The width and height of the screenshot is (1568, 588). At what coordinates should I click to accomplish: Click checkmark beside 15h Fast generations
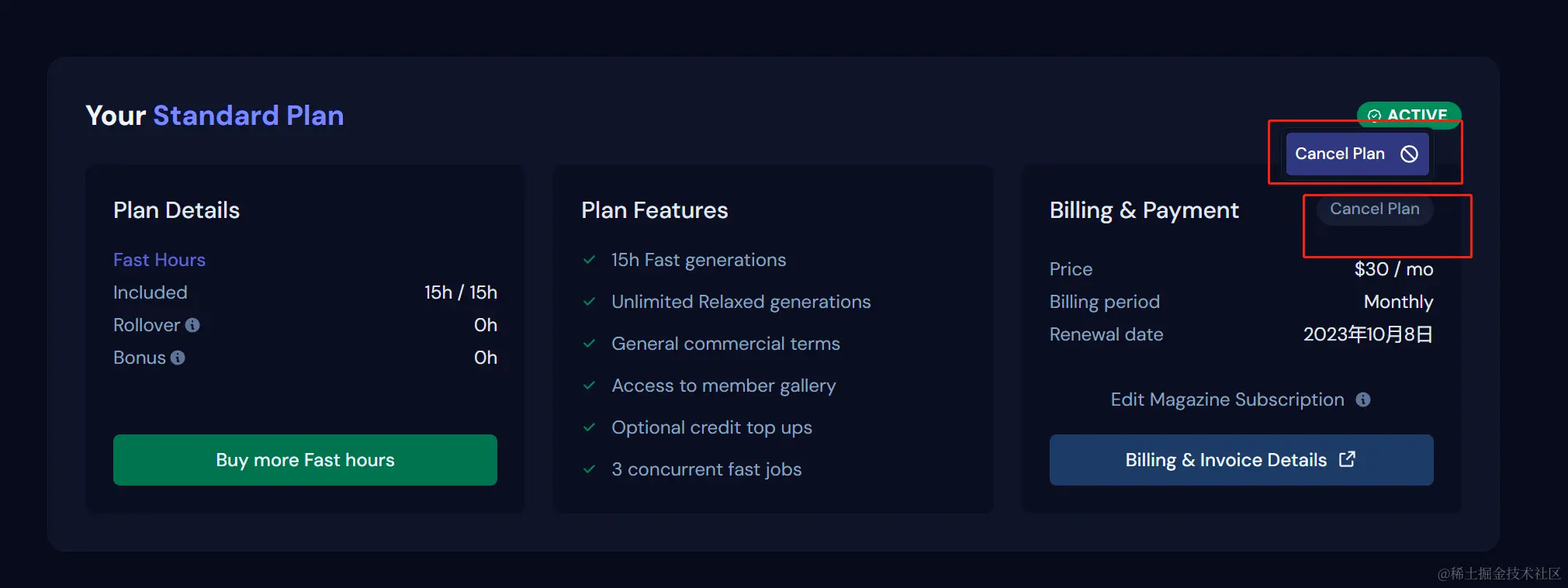click(x=590, y=260)
